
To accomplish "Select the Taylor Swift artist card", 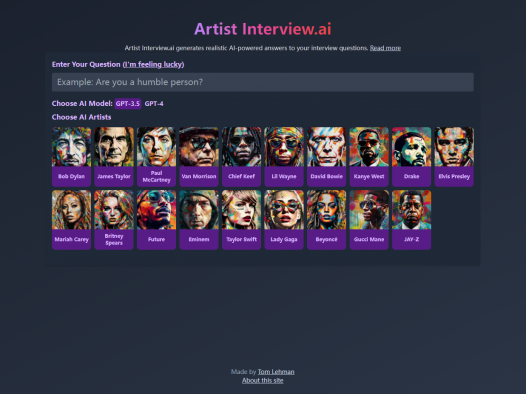I will [x=242, y=220].
